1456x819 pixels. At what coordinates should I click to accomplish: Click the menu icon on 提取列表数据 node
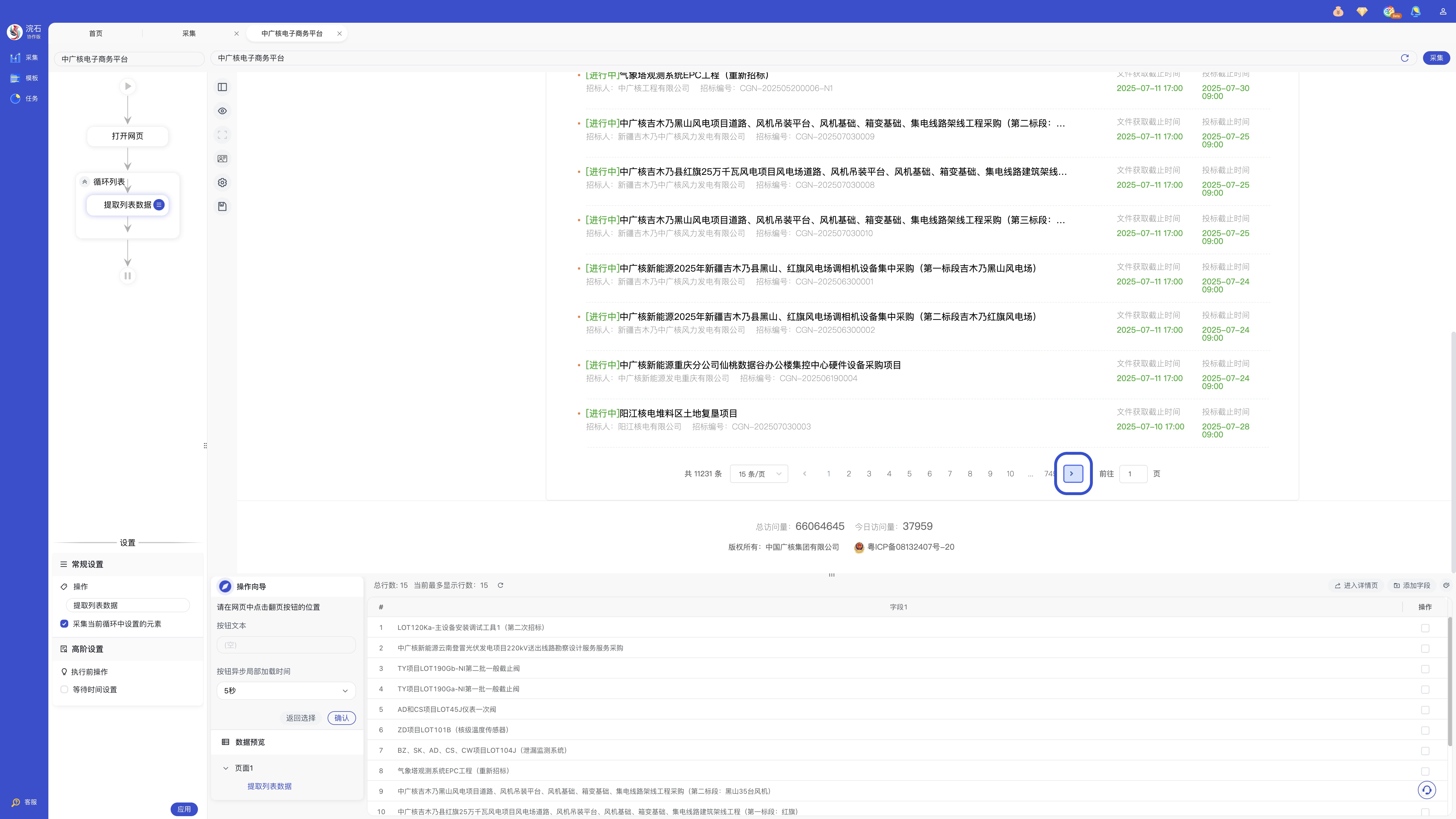coord(159,205)
